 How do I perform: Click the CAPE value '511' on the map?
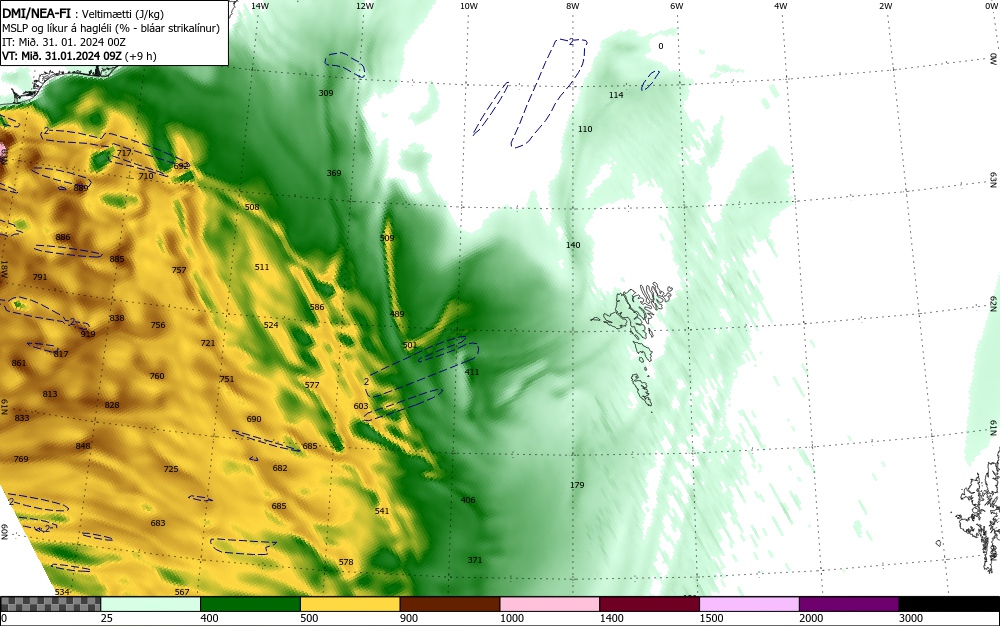click(261, 267)
